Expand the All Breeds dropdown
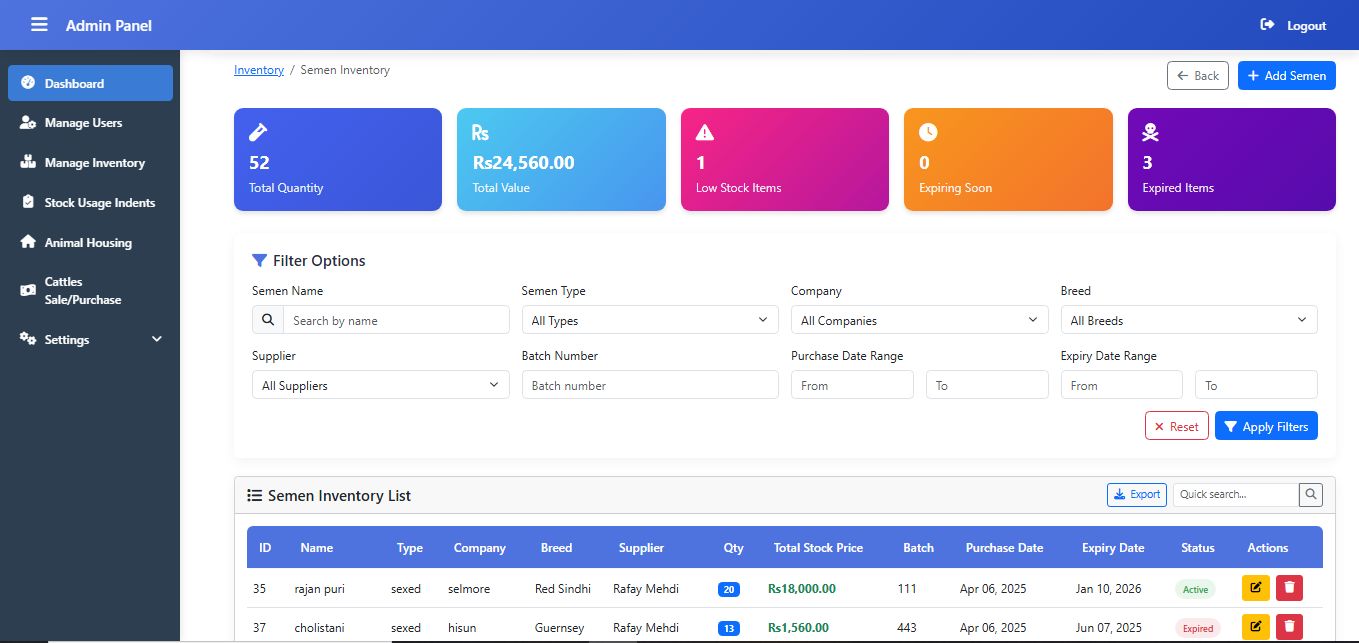 [x=1188, y=321]
